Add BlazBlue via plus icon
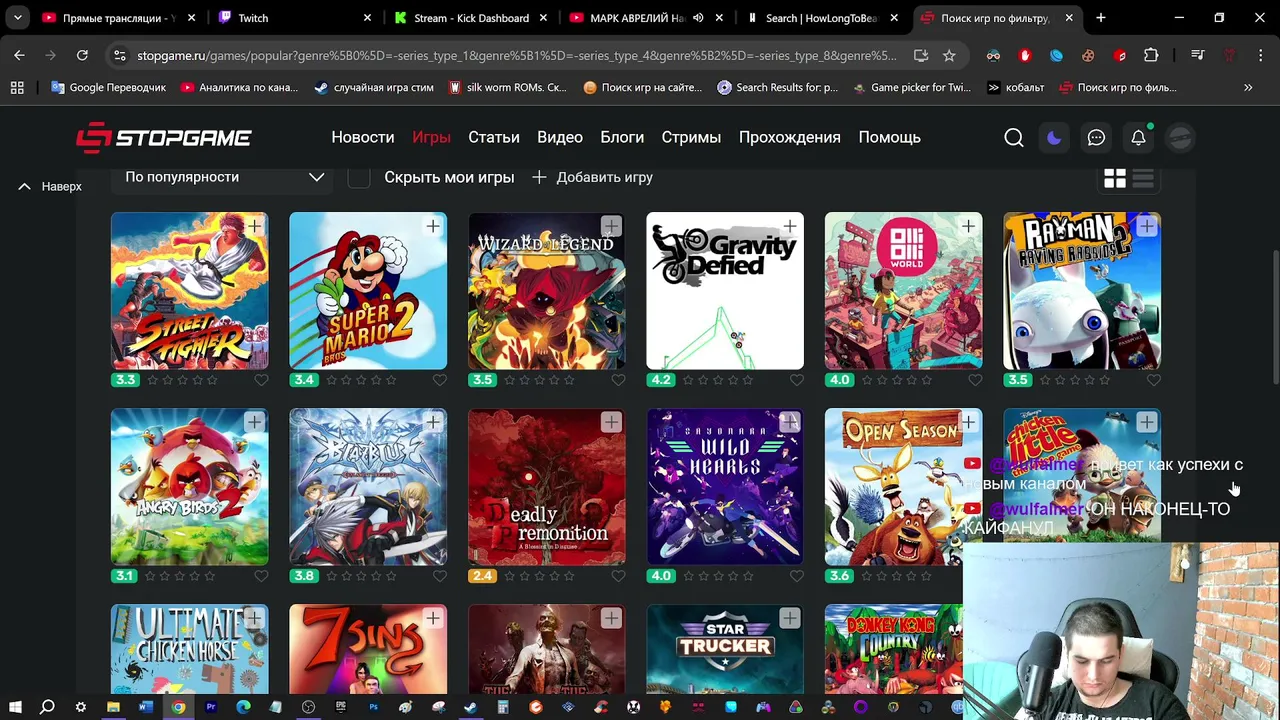 pyautogui.click(x=432, y=423)
